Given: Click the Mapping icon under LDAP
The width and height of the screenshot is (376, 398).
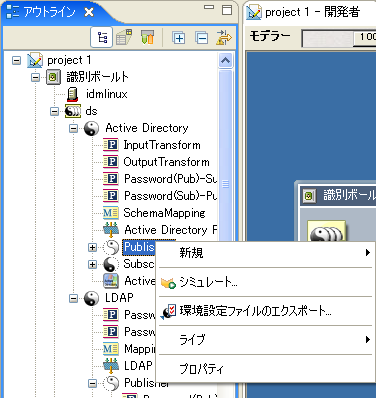Looking at the screenshot, I should (111, 349).
